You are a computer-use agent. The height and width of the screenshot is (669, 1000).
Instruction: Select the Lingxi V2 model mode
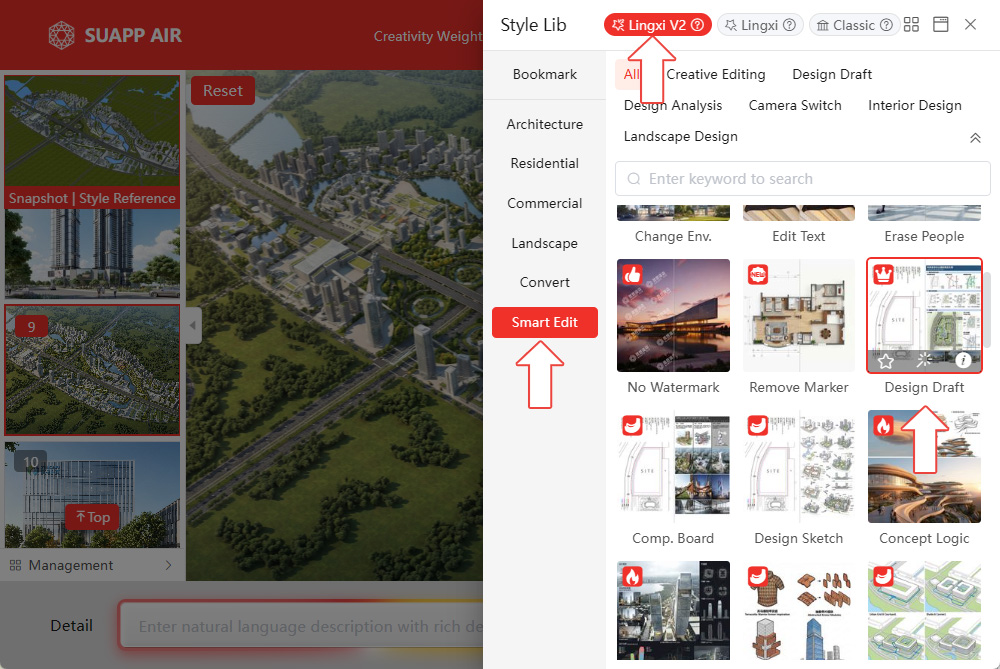pyautogui.click(x=650, y=25)
